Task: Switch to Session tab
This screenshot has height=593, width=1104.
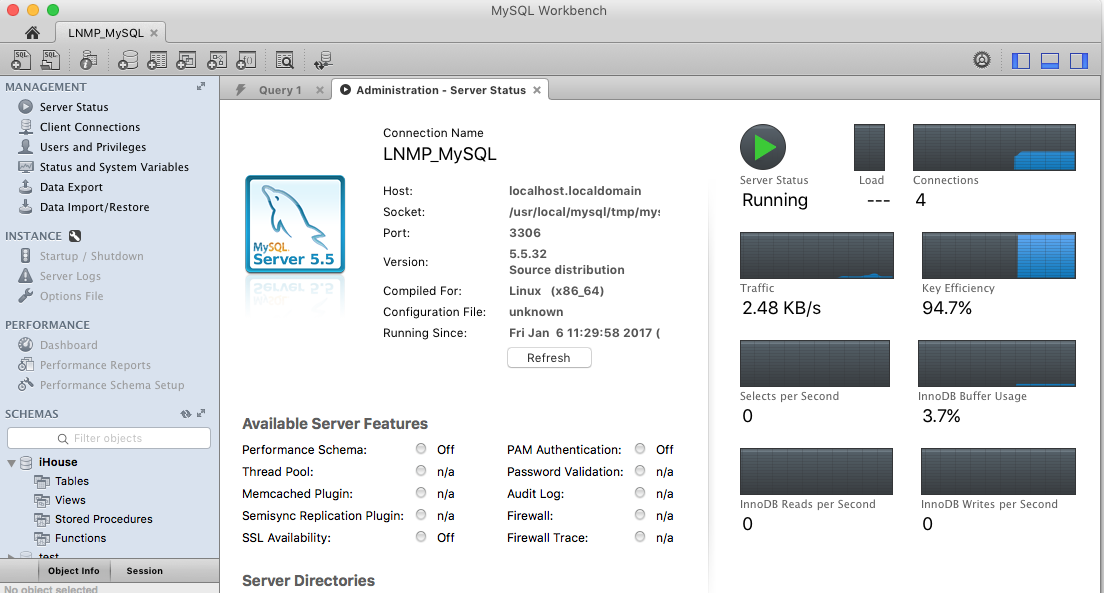Action: tap(144, 571)
